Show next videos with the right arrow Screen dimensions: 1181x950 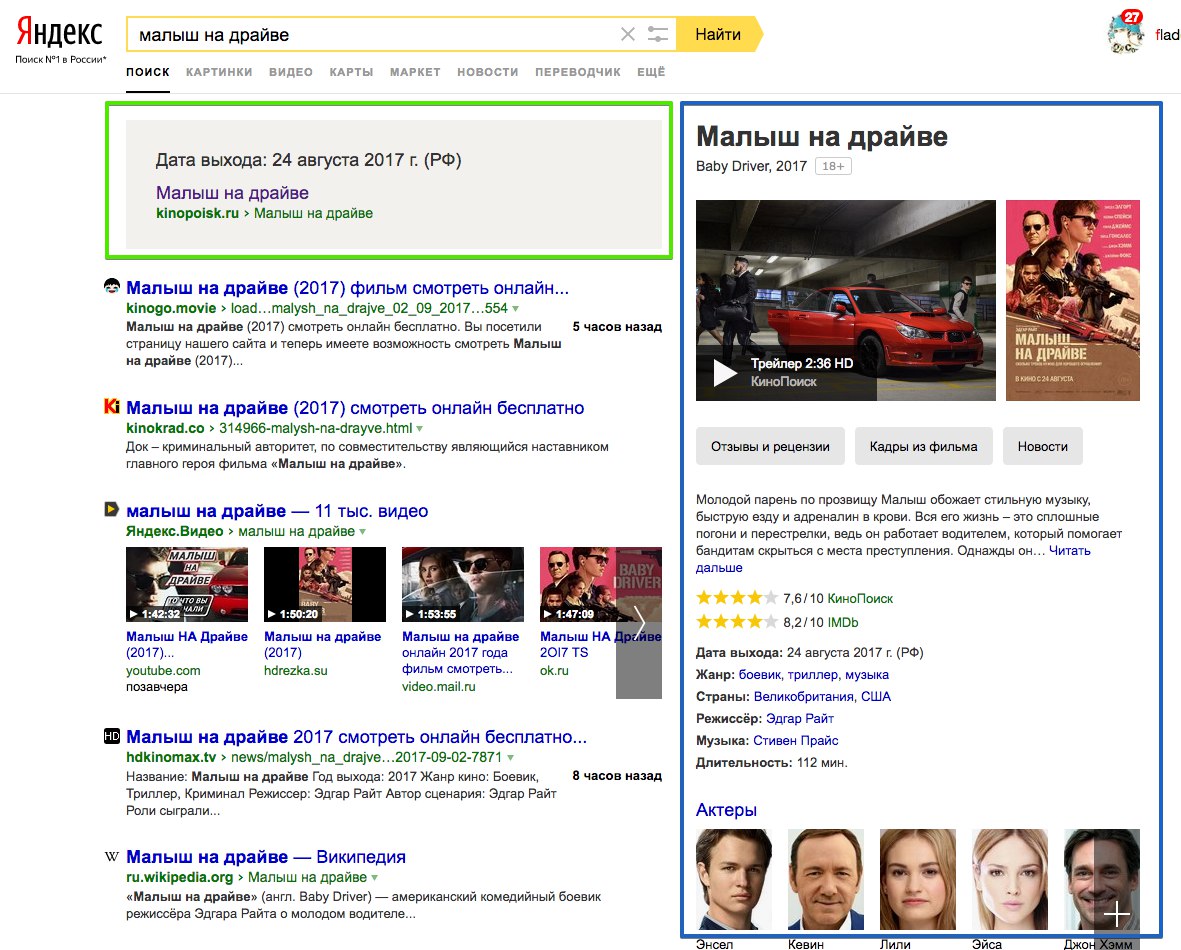639,622
